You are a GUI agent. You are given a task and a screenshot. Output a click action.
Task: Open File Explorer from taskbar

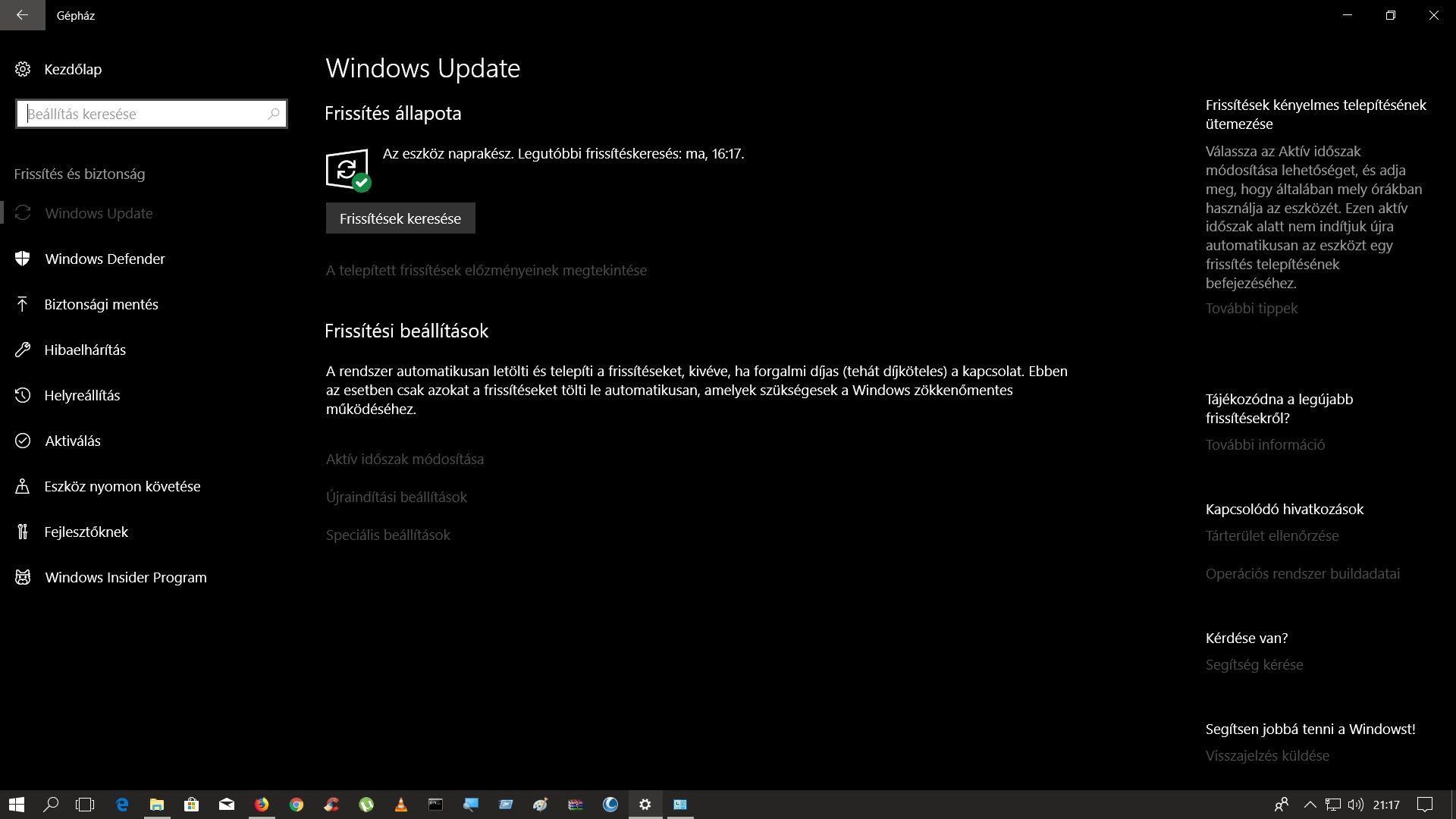pyautogui.click(x=157, y=805)
